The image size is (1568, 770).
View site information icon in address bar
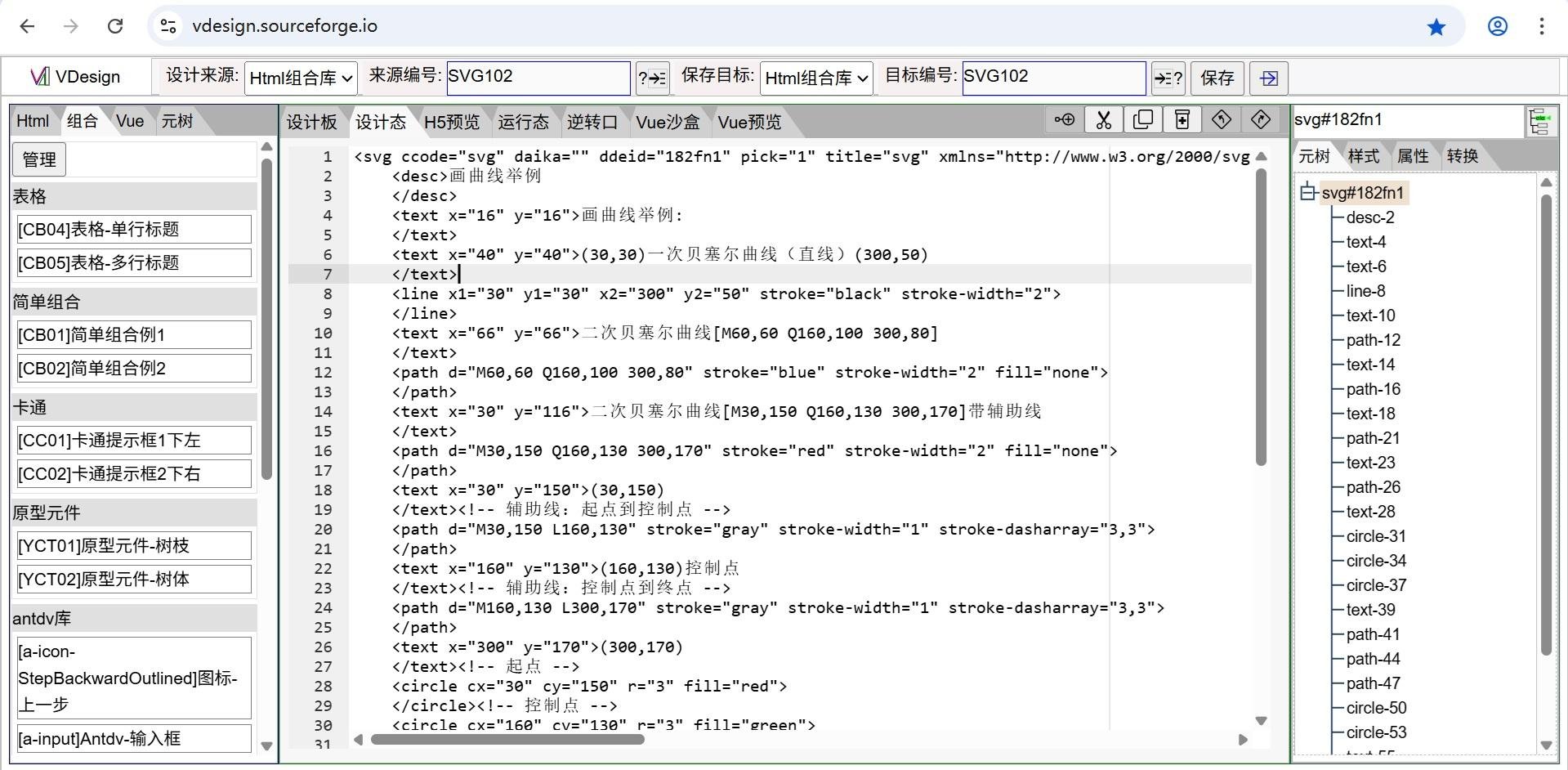coord(168,26)
